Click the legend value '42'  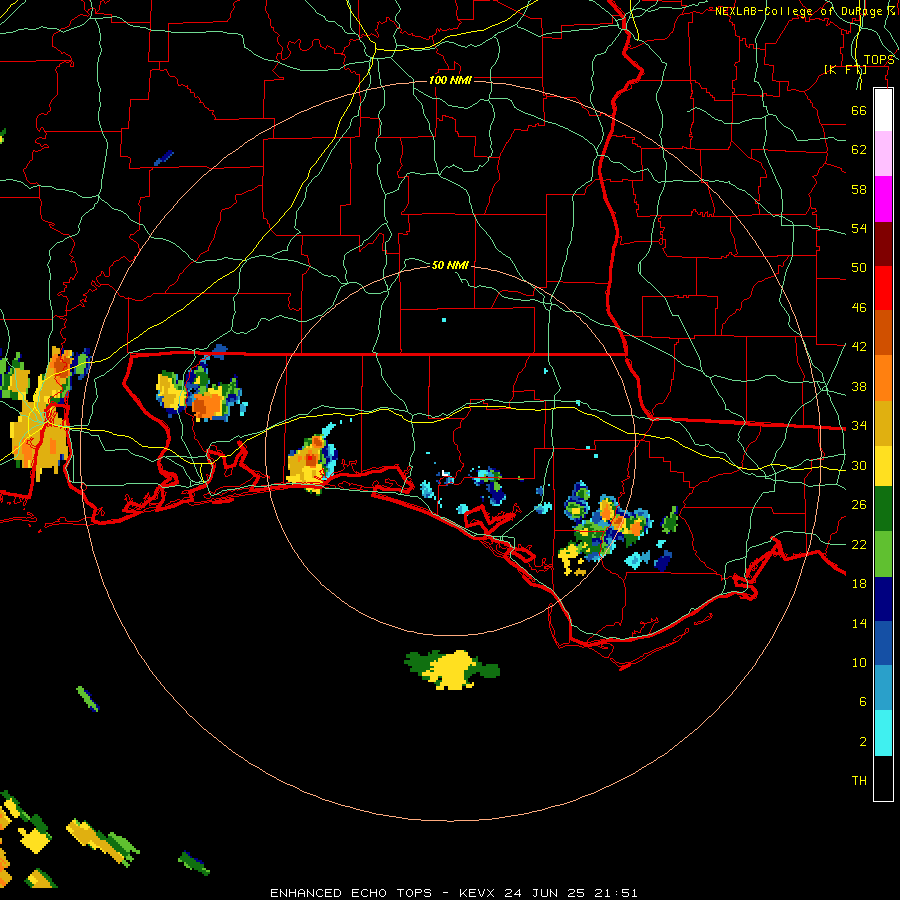[859, 347]
